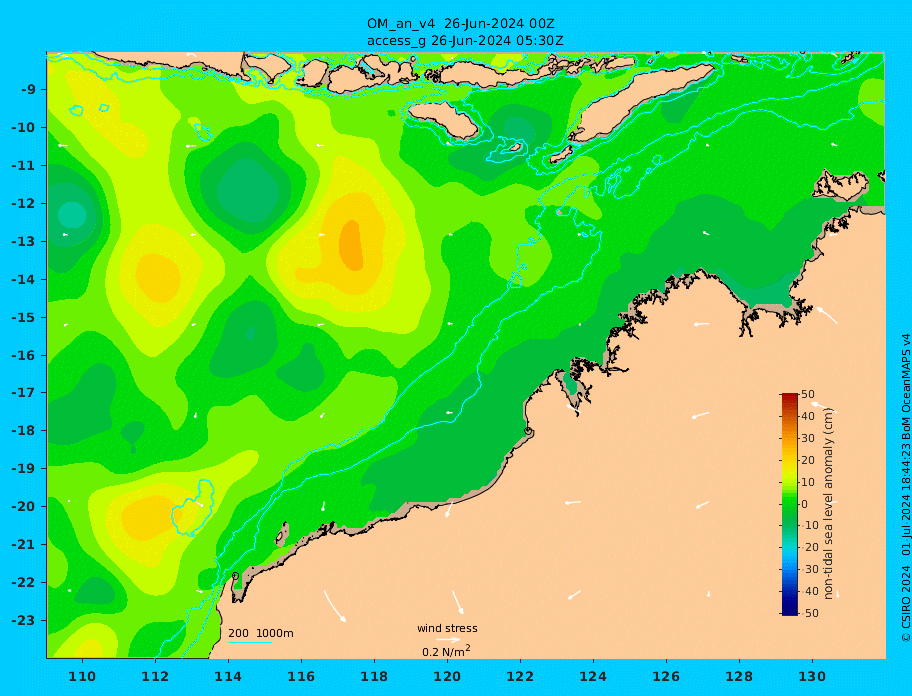Click the long island near 125E 9S
Image resolution: width=912 pixels, height=696 pixels.
pyautogui.click(x=641, y=102)
